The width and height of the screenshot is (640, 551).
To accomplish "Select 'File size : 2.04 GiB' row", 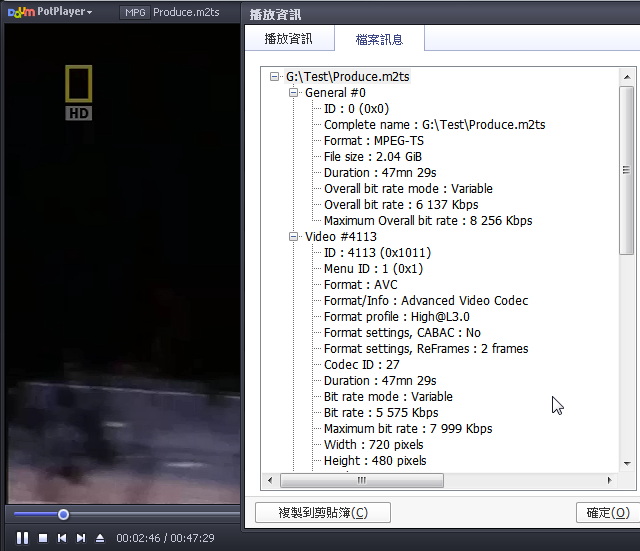I will coord(373,157).
